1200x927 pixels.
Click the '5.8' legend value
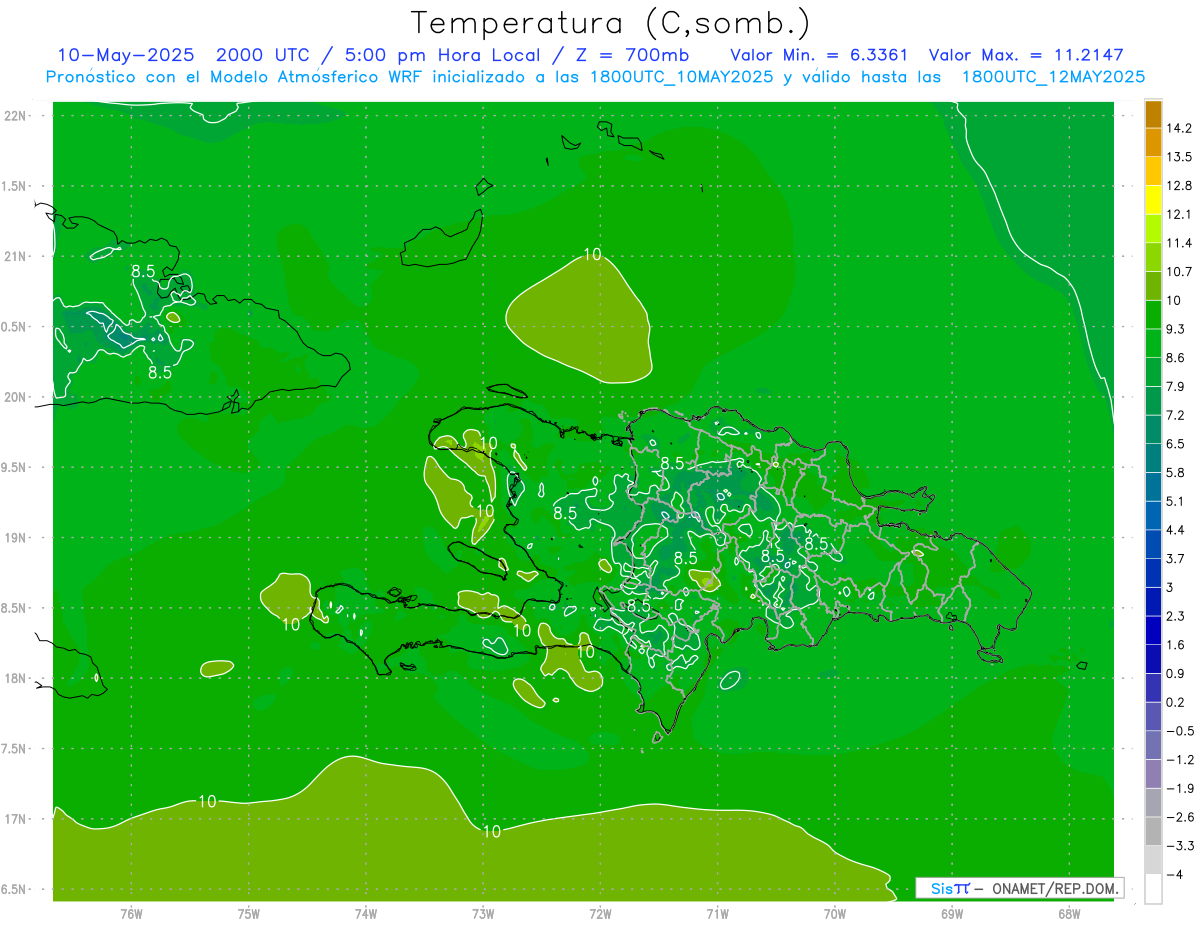coord(1177,473)
